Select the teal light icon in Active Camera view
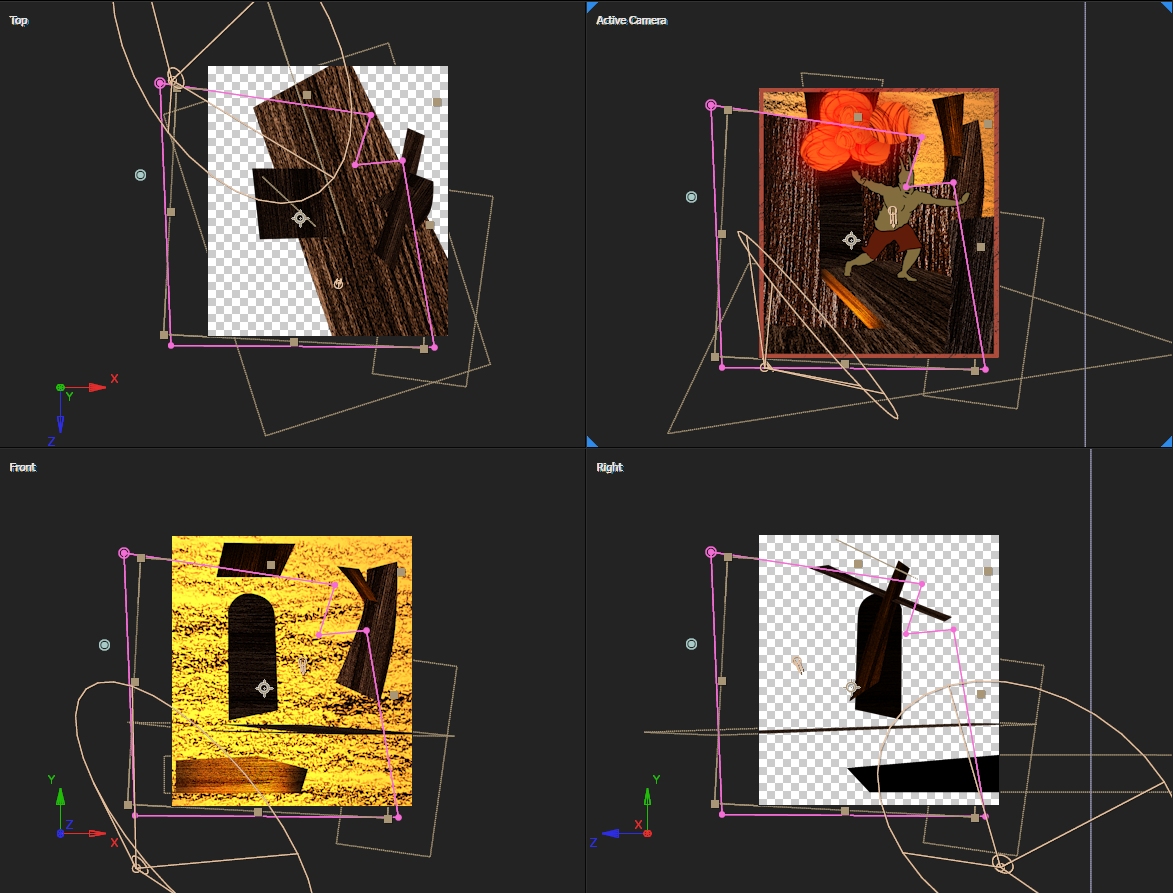The height and width of the screenshot is (893, 1173). point(691,197)
